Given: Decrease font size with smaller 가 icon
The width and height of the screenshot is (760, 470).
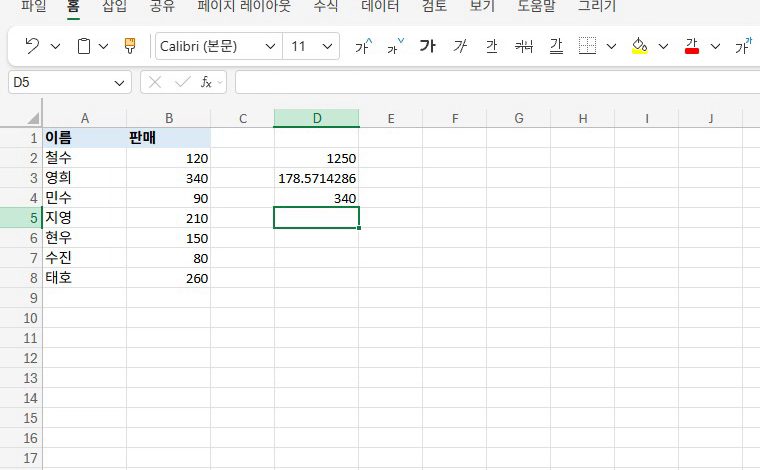Looking at the screenshot, I should click(x=395, y=46).
